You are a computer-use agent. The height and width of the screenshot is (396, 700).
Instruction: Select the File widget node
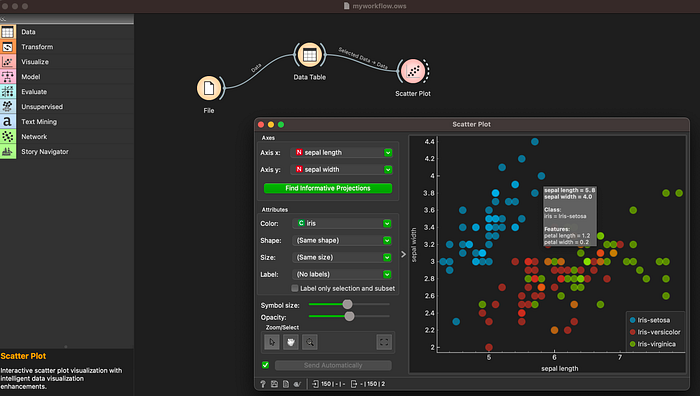point(209,88)
